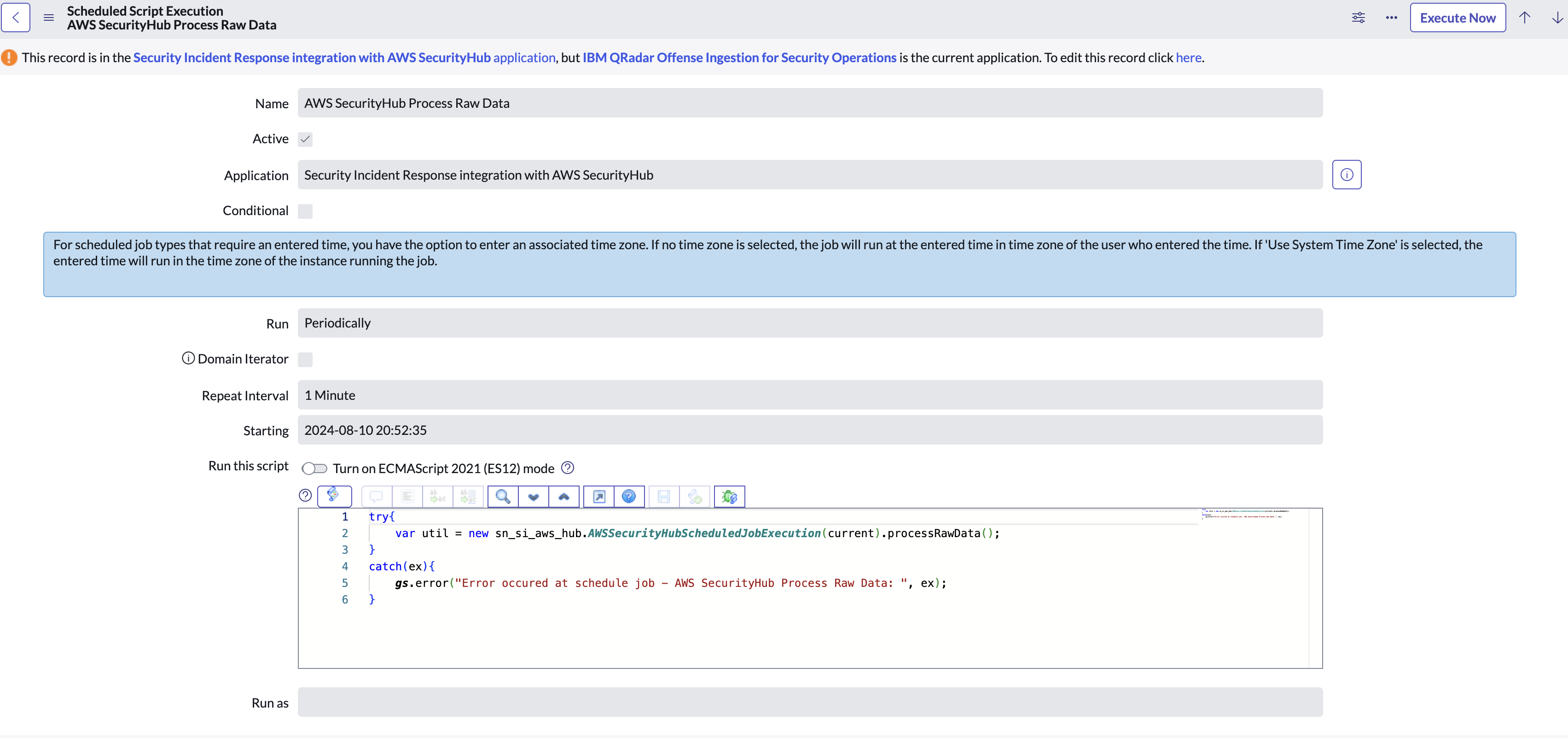Find previous with the up chevron
The height and width of the screenshot is (738, 1568).
pos(563,497)
